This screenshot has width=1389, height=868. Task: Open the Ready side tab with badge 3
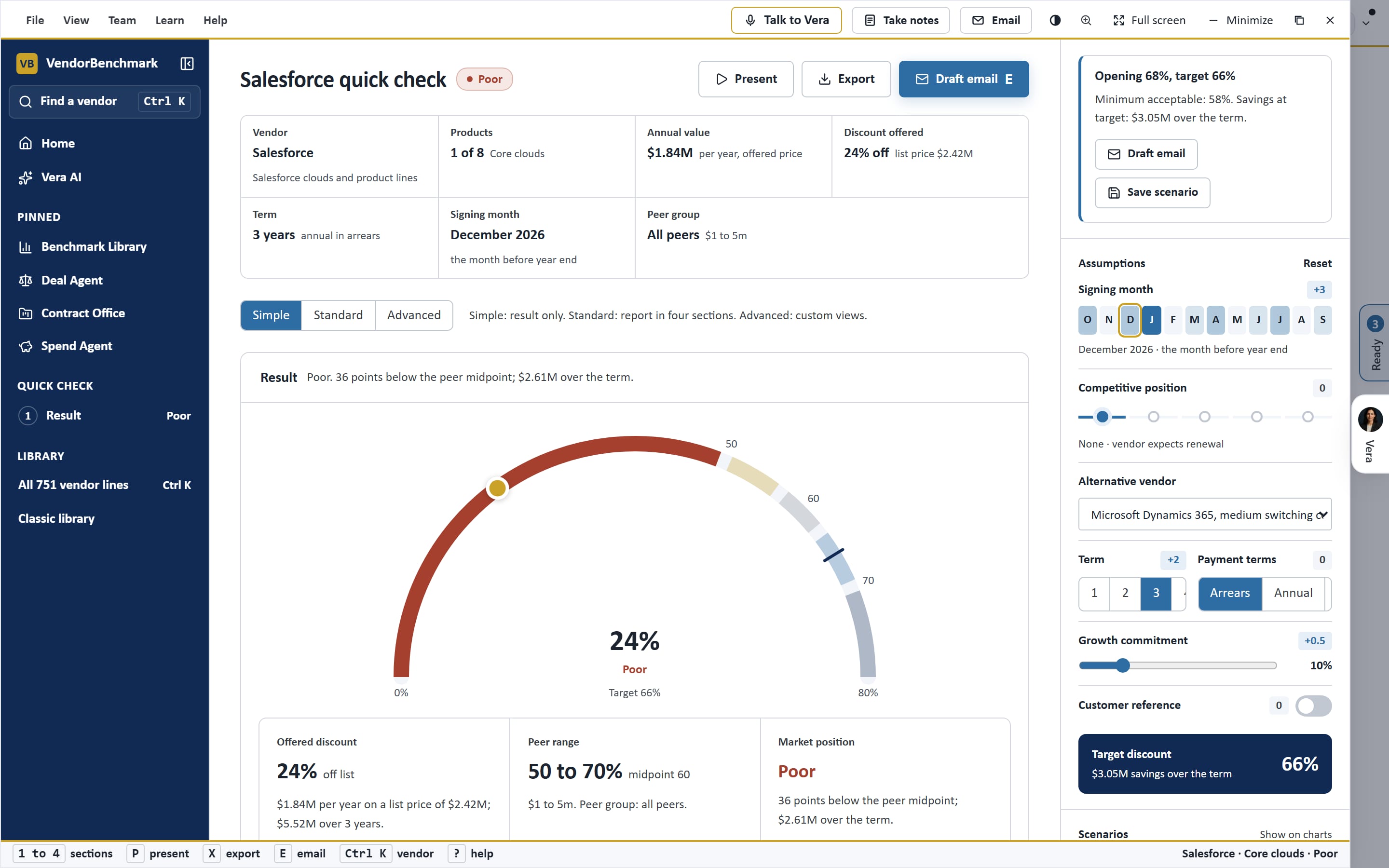[1375, 343]
